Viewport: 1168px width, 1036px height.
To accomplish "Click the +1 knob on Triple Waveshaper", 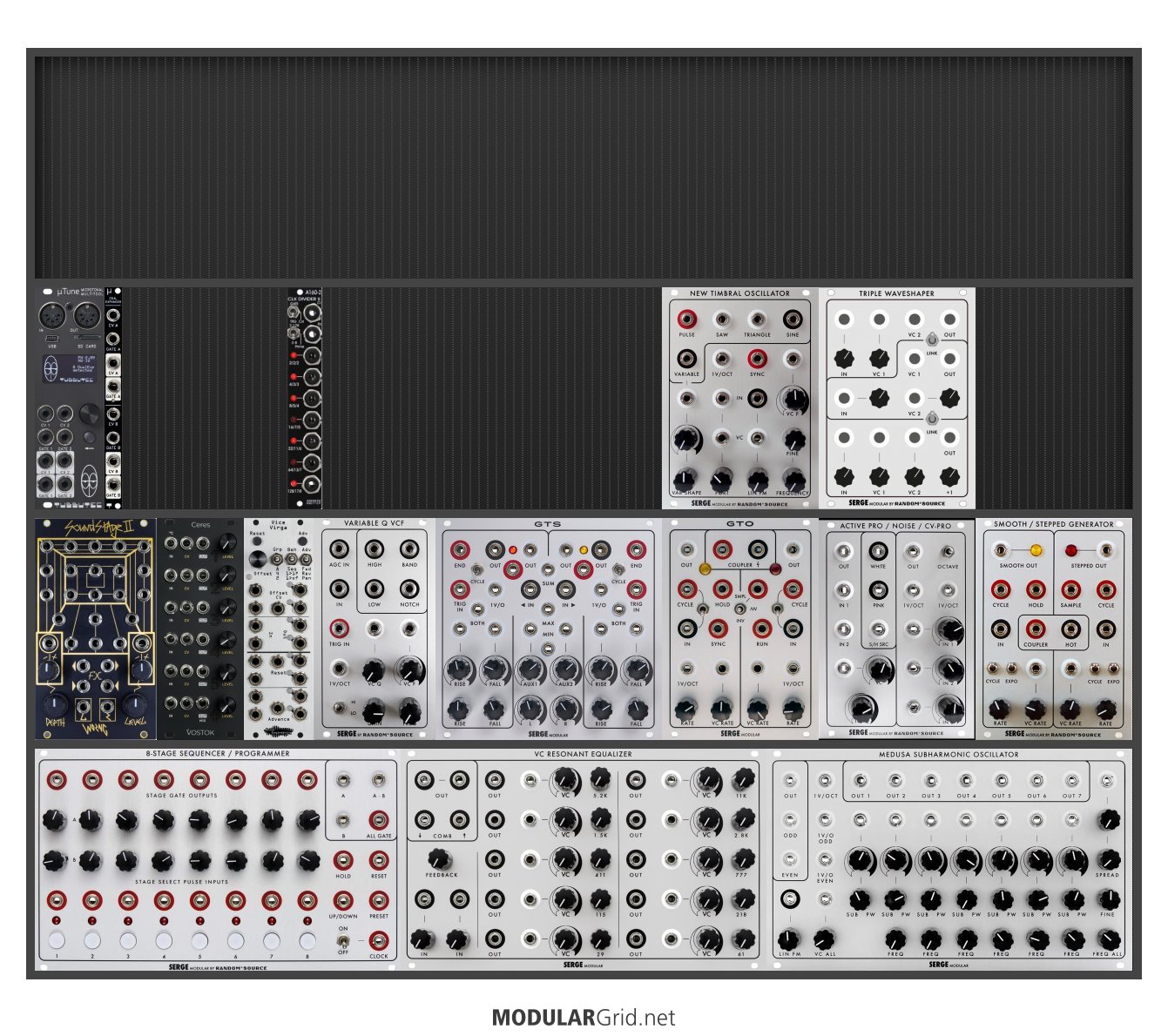I will click(x=949, y=476).
